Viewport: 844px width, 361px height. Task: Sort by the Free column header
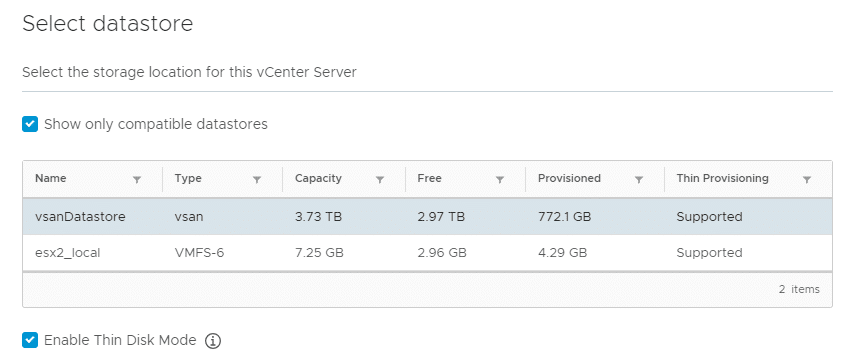click(x=429, y=178)
